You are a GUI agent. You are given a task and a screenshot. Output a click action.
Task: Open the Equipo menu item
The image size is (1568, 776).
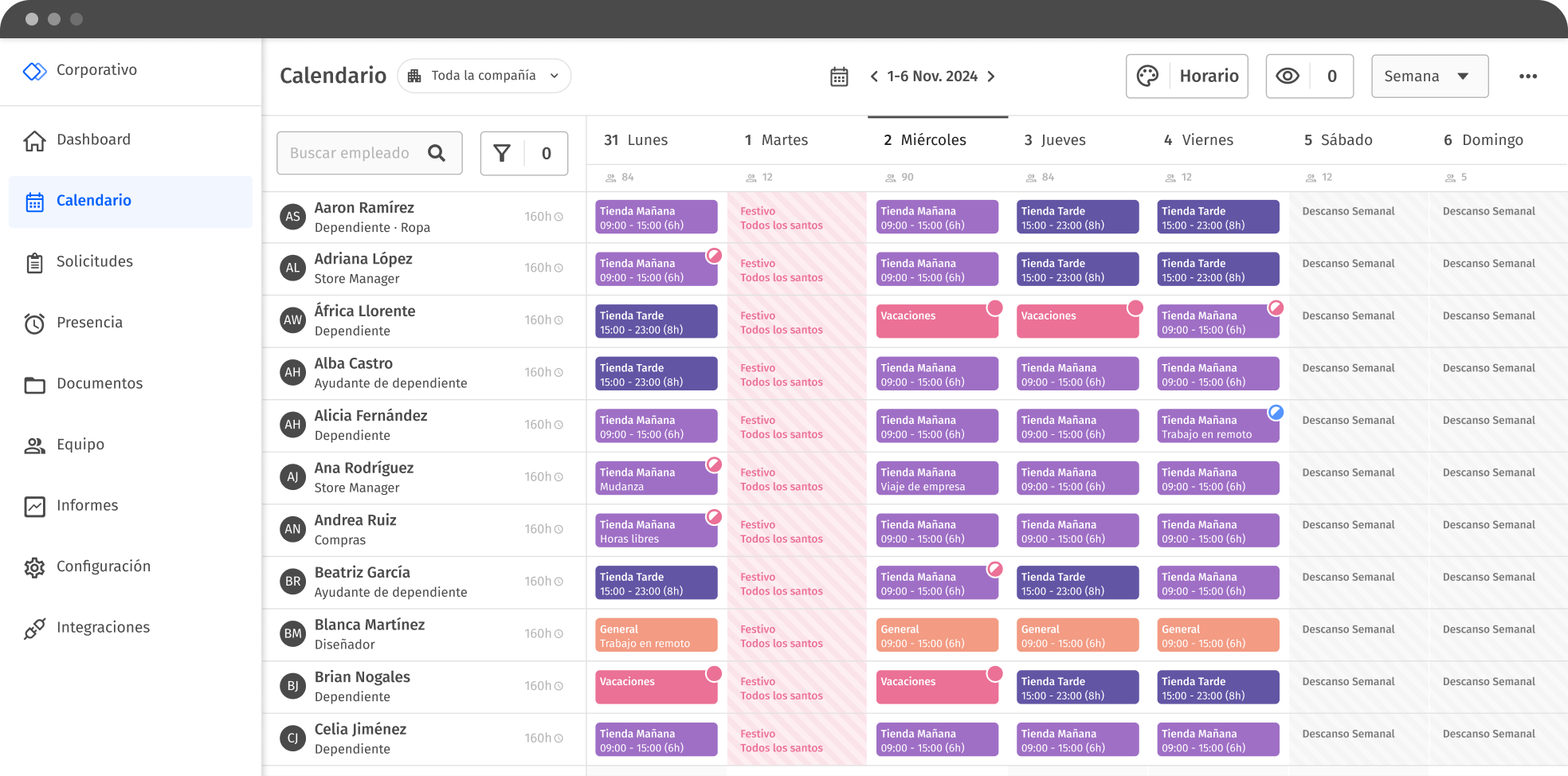pos(80,445)
